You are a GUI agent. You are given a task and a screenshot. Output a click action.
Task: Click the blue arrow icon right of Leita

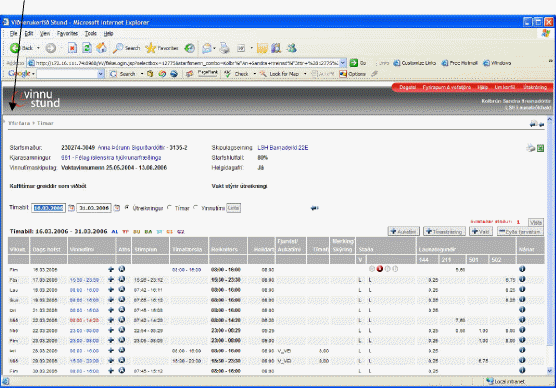click(x=314, y=208)
